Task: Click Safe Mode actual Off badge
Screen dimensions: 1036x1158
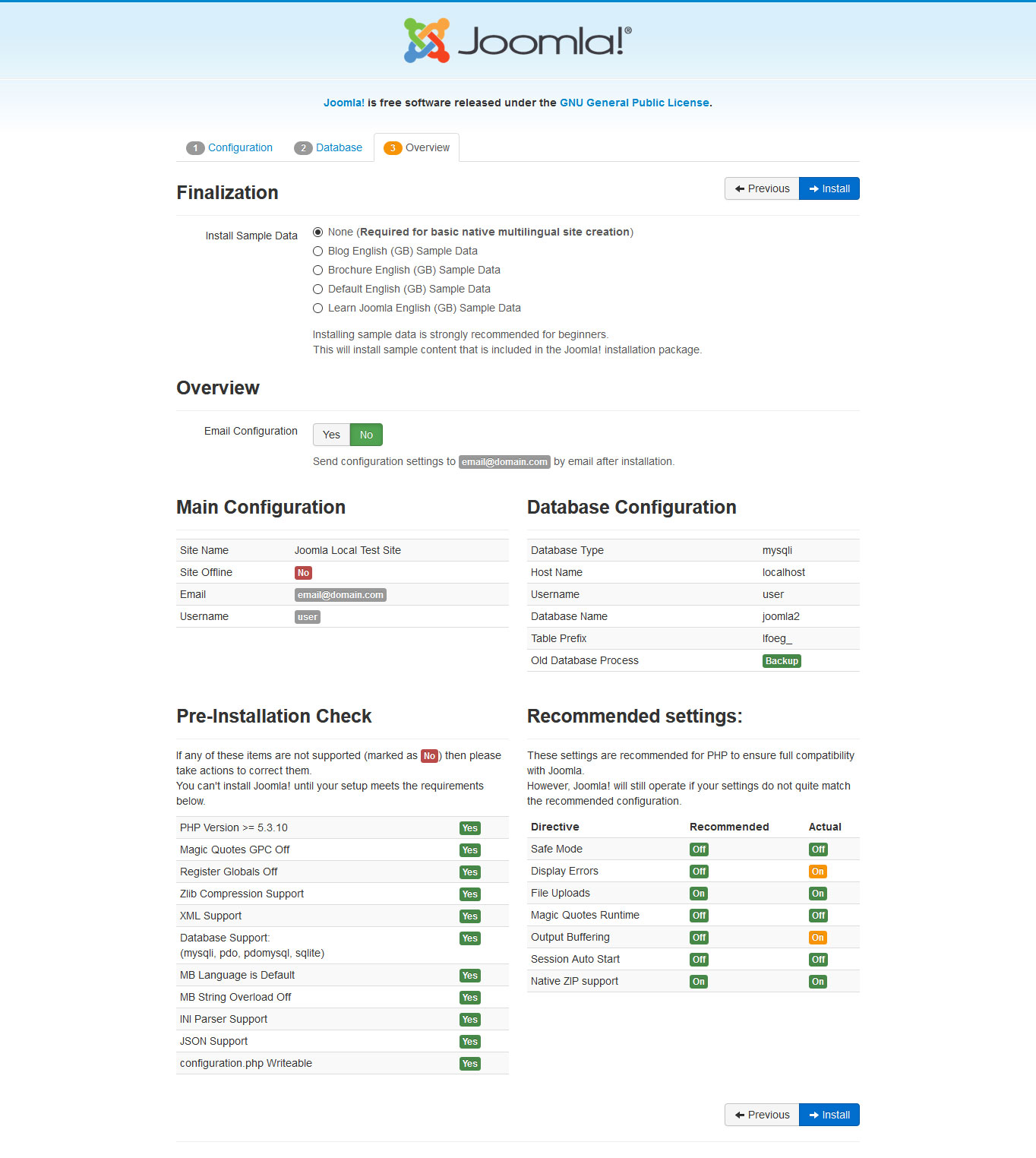Action: click(x=818, y=850)
